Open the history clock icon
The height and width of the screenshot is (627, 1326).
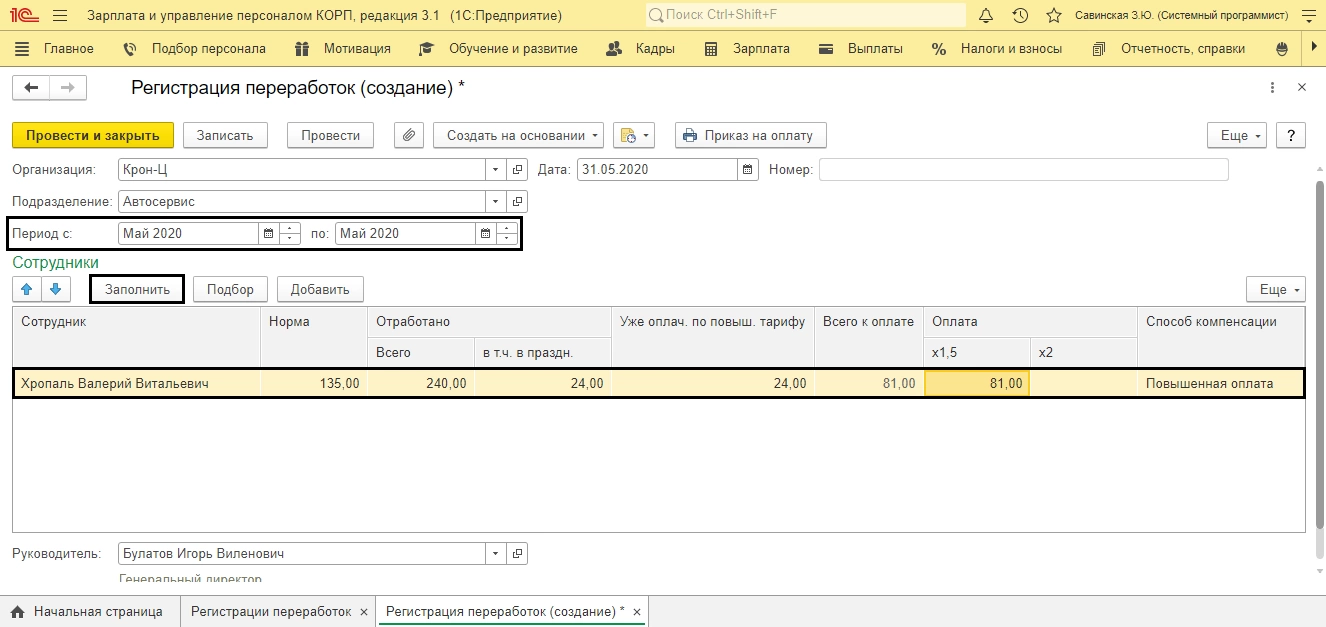[x=1020, y=16]
